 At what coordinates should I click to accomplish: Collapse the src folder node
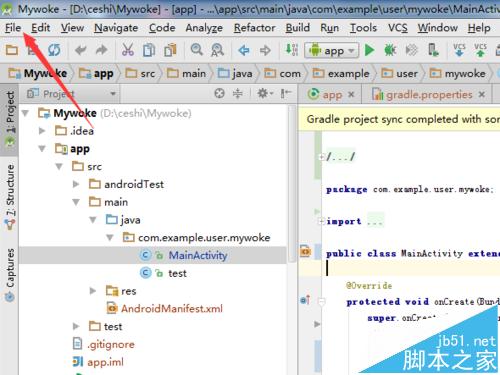point(59,167)
